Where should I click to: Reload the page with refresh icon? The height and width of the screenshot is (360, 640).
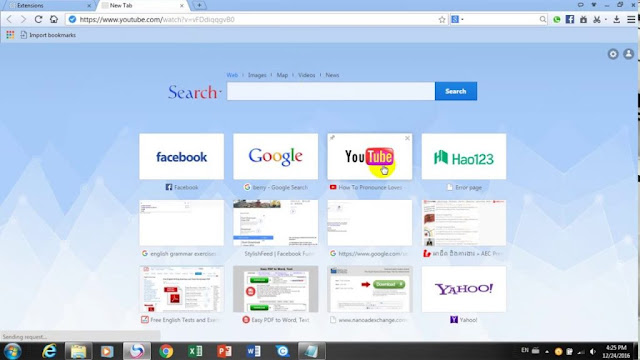[x=38, y=19]
